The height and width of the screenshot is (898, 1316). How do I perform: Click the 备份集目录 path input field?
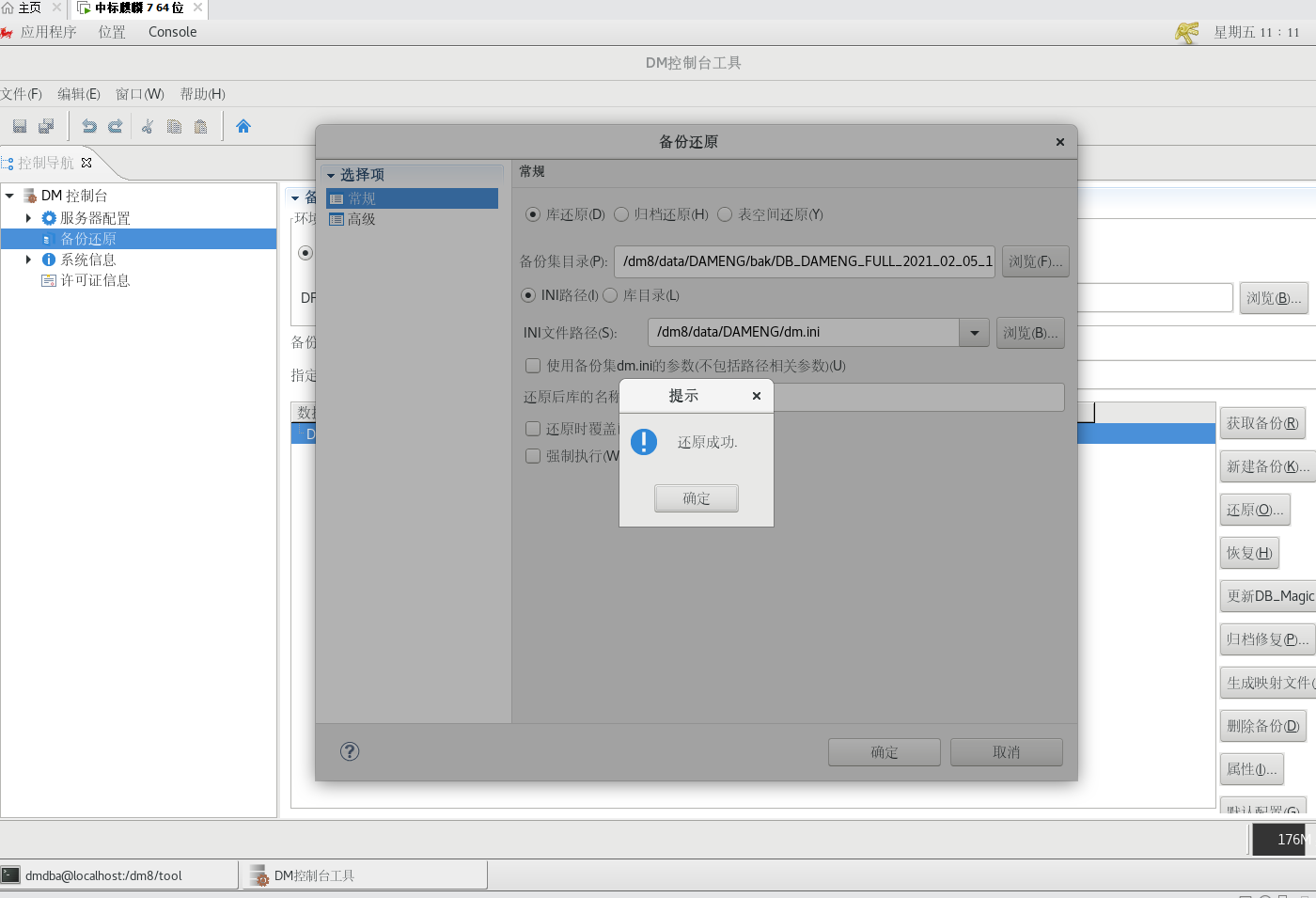(x=805, y=261)
